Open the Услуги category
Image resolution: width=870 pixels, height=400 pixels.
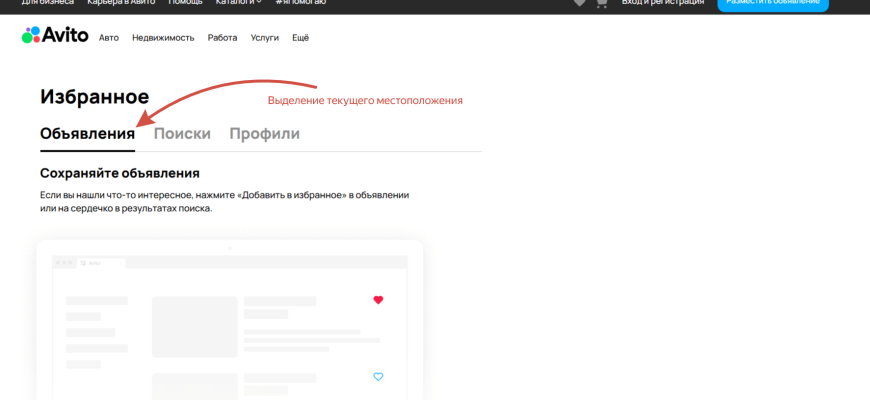coord(265,38)
